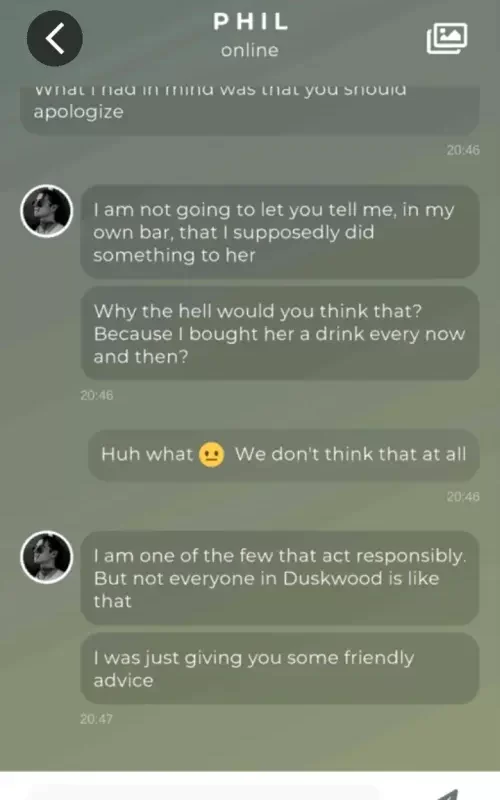Viewport: 500px width, 800px height.
Task: Select the partially visible 'apologize' message bubble
Action: (x=250, y=111)
